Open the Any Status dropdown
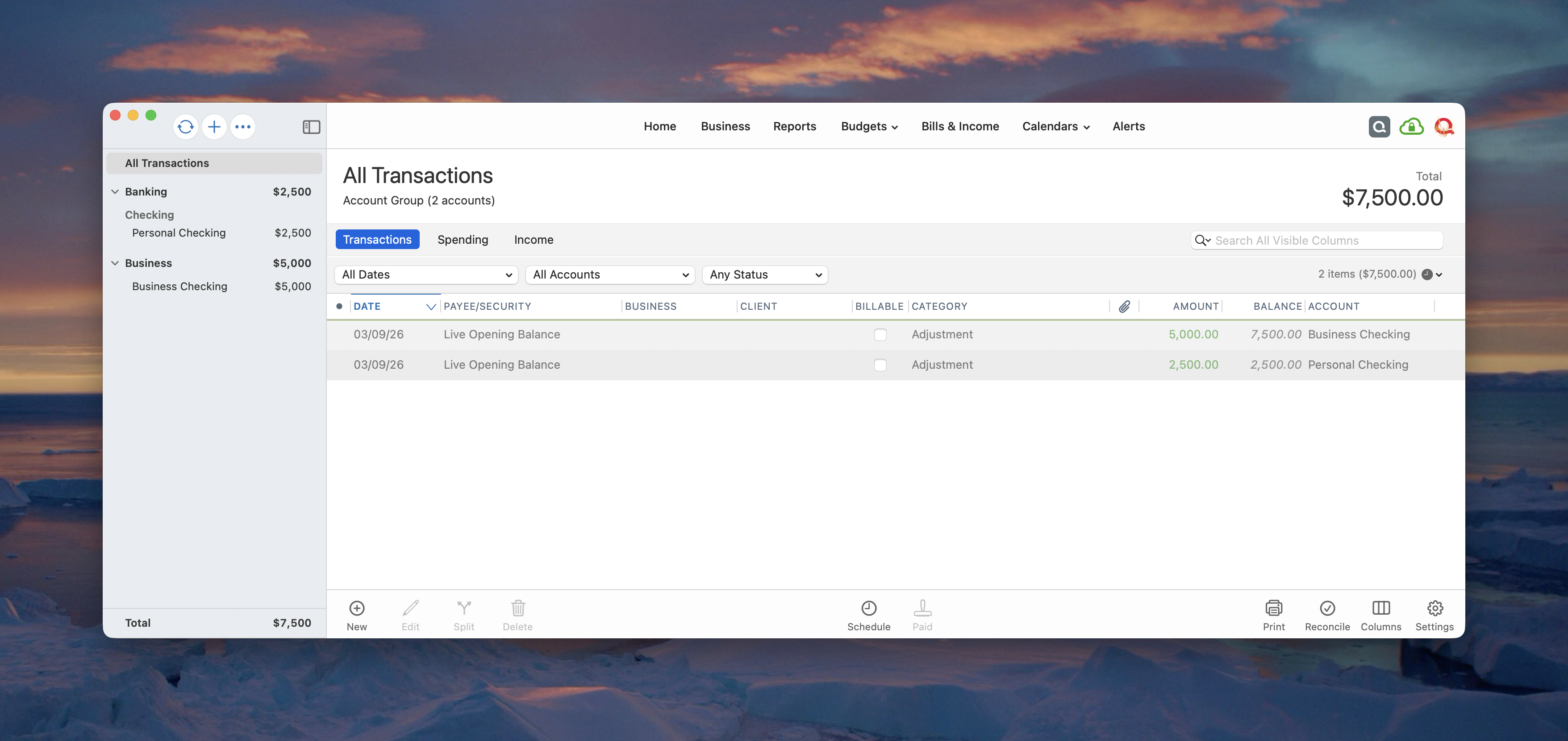 pos(765,275)
